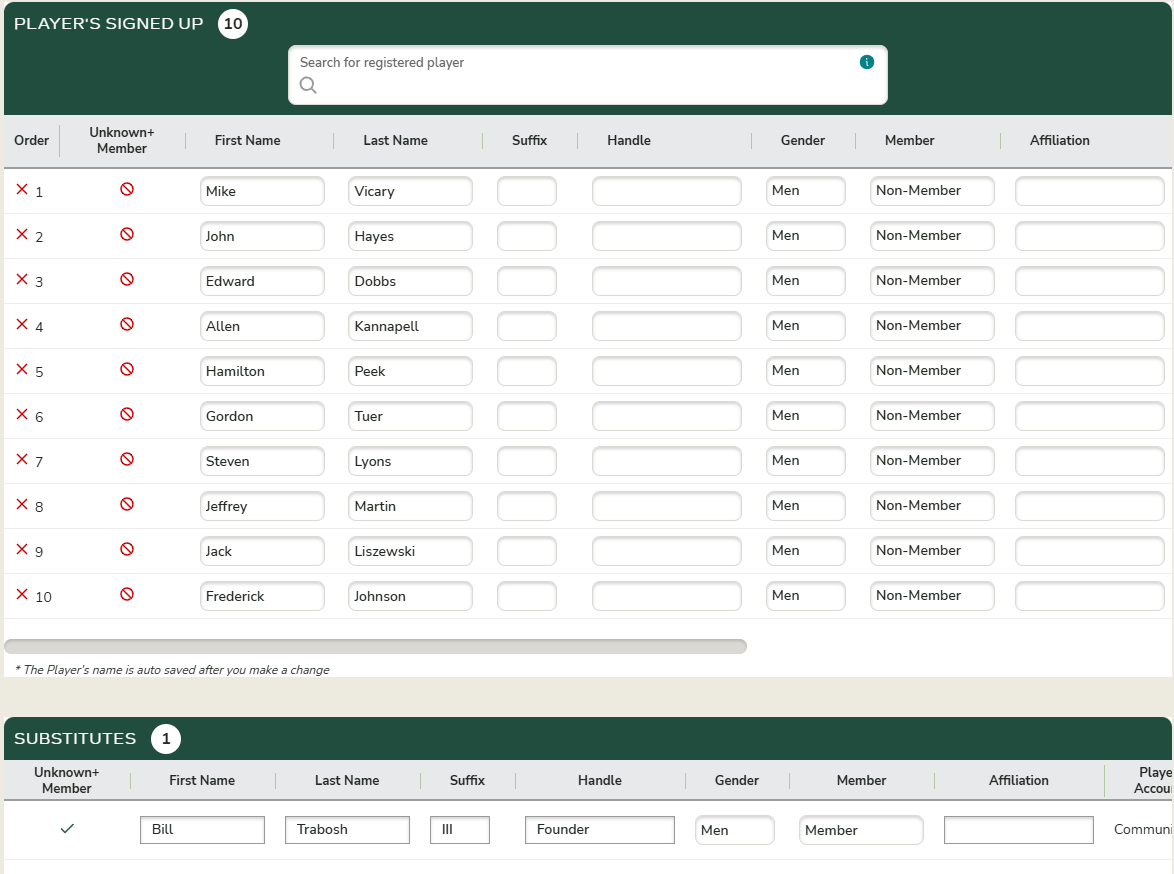
Task: Click the magnifying glass search icon
Action: tap(308, 86)
